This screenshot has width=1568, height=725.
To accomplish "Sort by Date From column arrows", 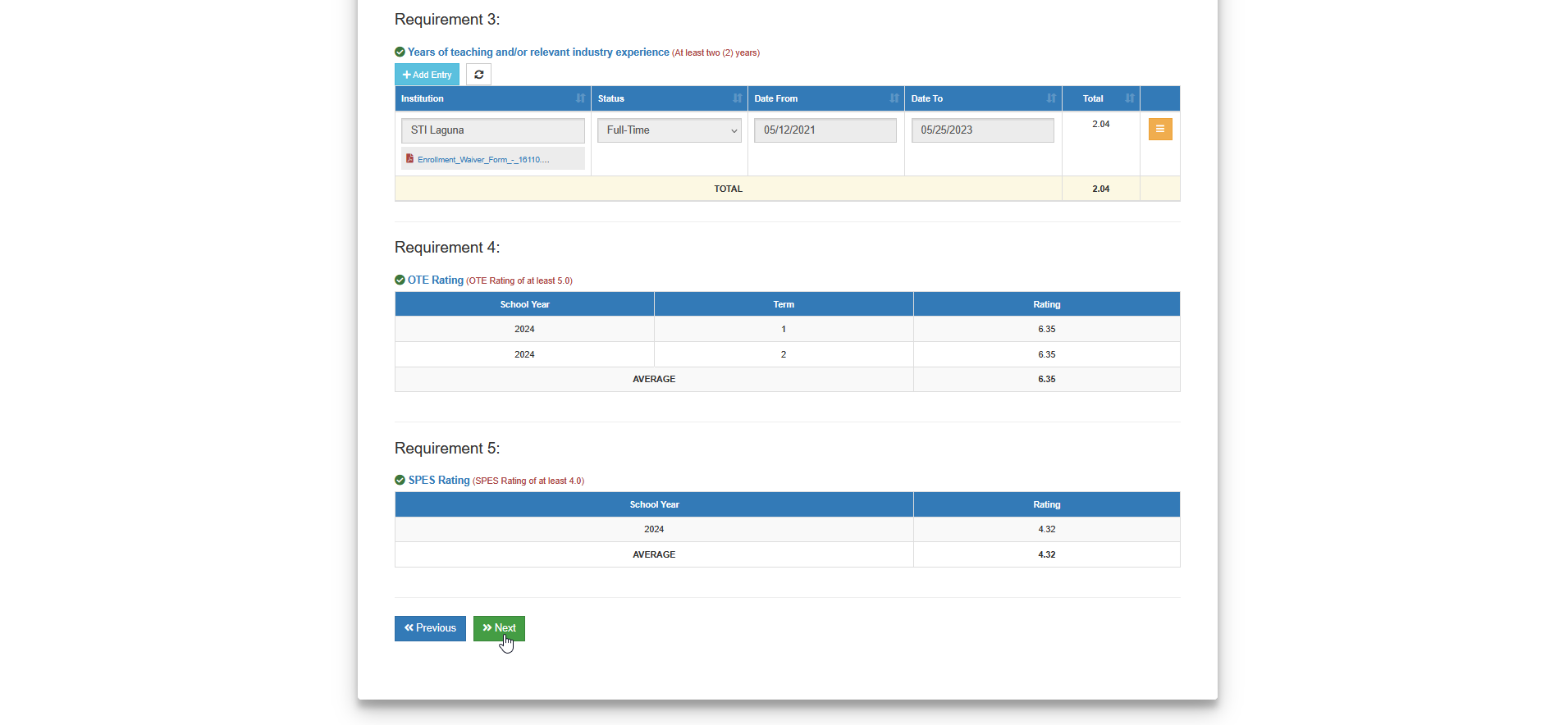I will point(894,98).
